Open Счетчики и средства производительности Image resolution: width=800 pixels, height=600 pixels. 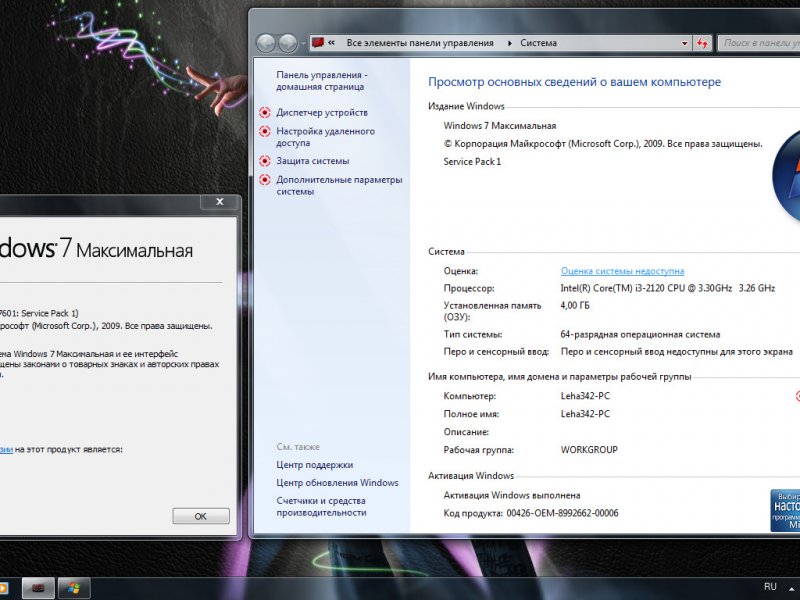coord(321,507)
